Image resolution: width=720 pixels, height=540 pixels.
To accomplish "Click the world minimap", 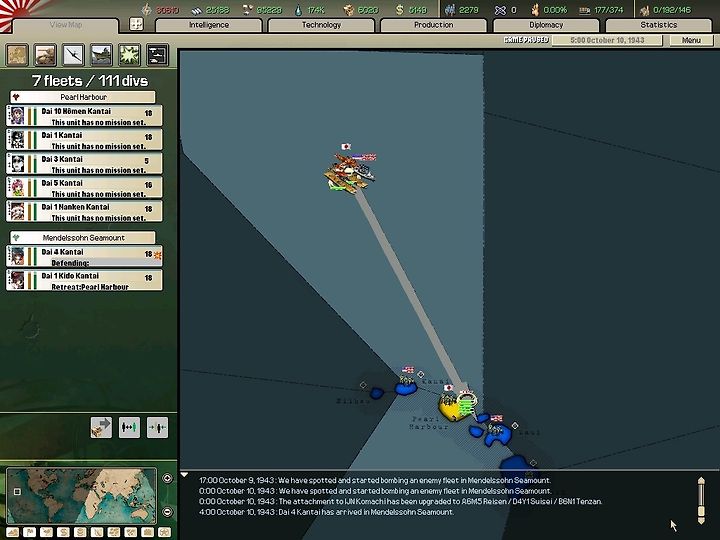I will [x=82, y=496].
